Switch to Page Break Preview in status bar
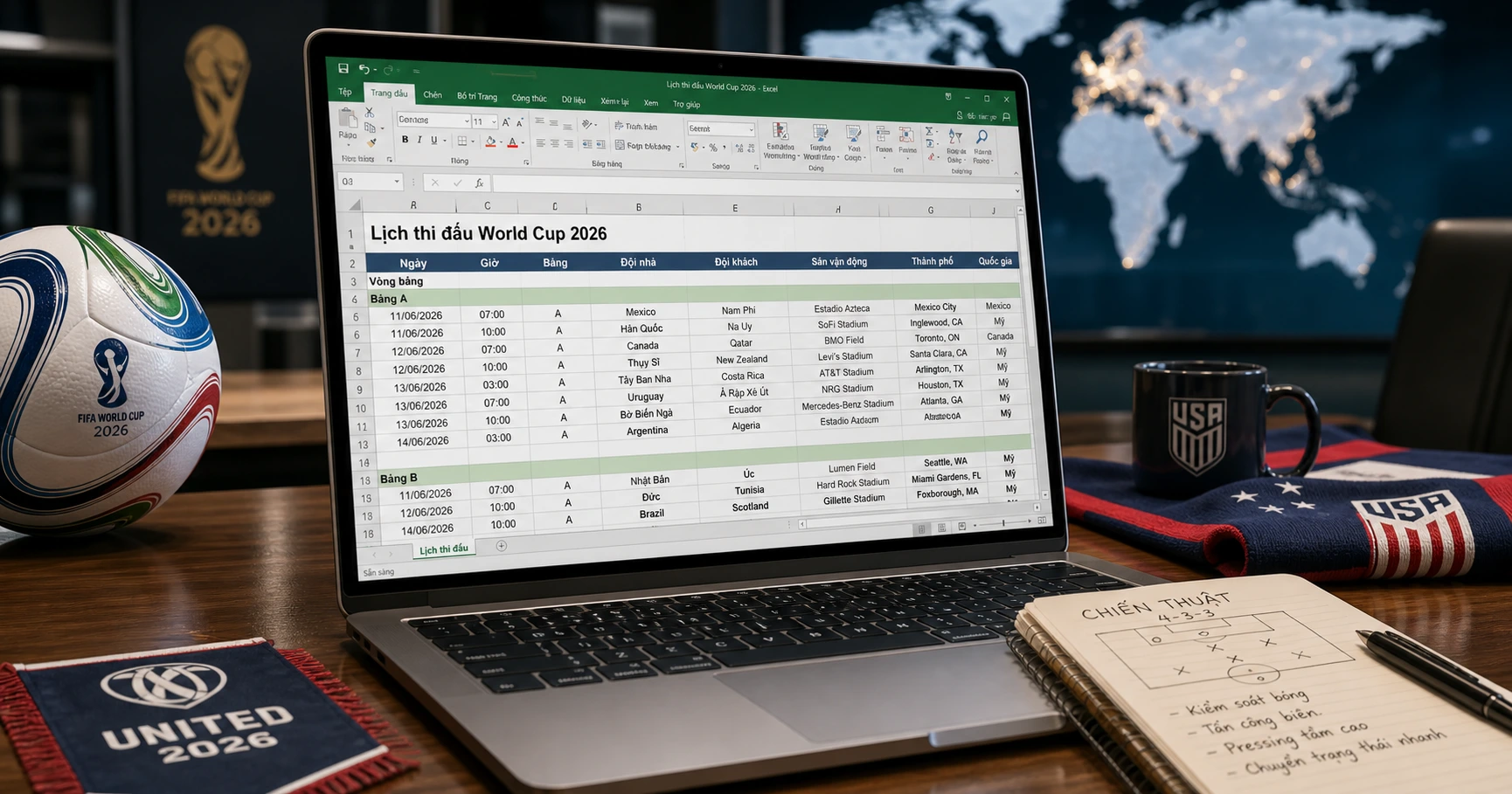Screen dimensions: 1512x794 pos(962,526)
